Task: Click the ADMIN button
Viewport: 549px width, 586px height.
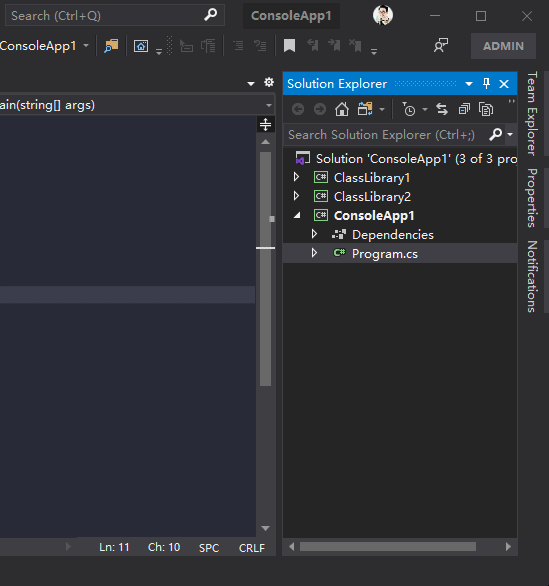Action: [x=503, y=46]
